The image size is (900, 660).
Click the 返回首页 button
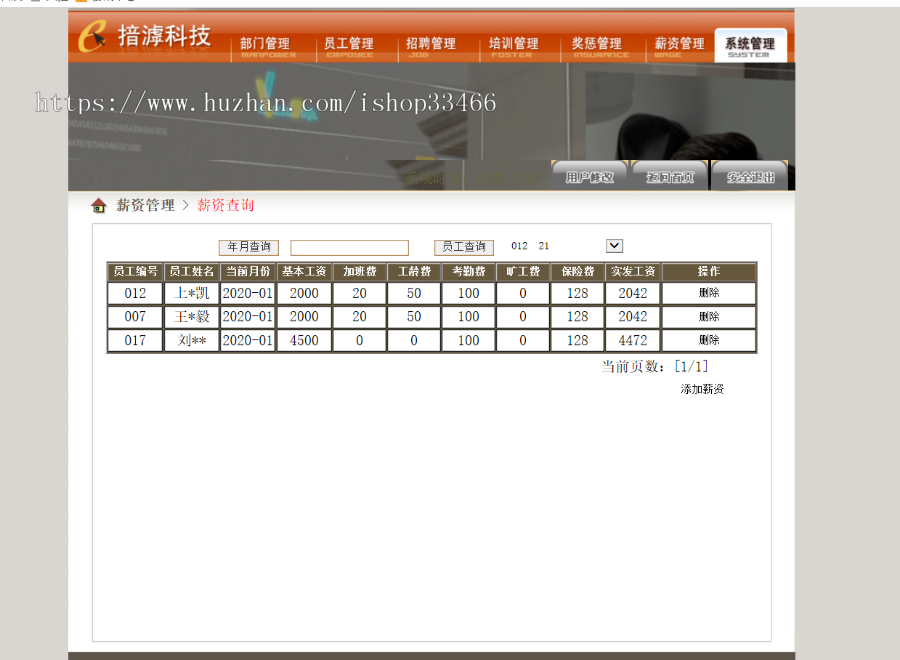[x=670, y=176]
